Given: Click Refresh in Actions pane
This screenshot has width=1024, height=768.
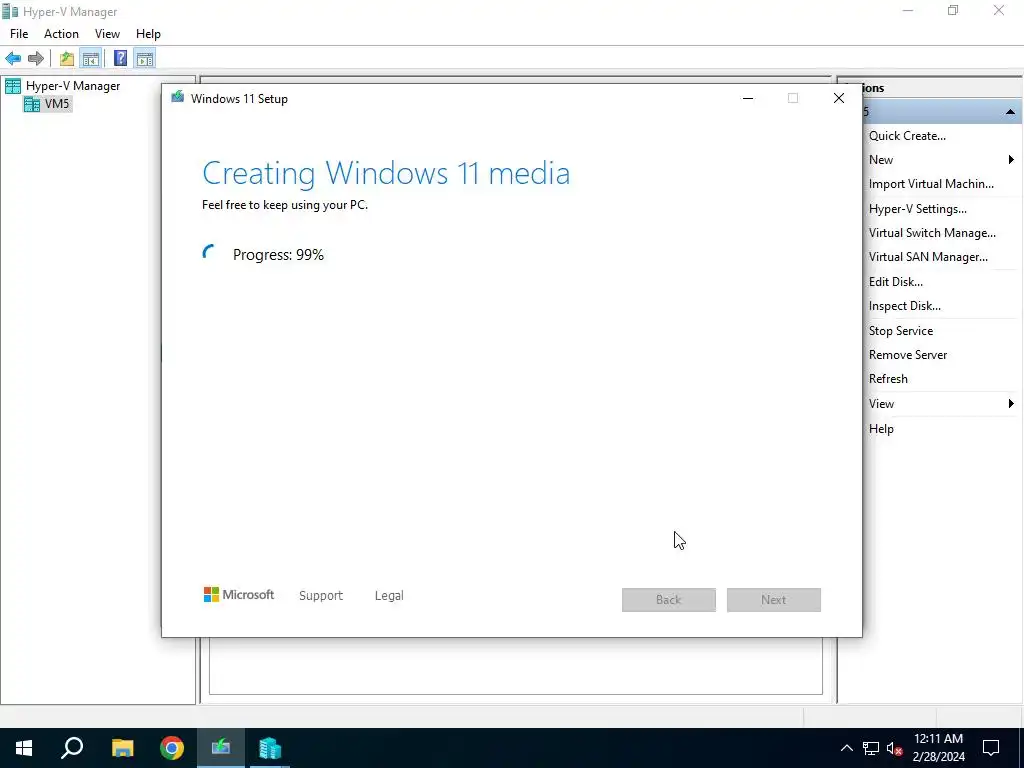Looking at the screenshot, I should click(888, 379).
